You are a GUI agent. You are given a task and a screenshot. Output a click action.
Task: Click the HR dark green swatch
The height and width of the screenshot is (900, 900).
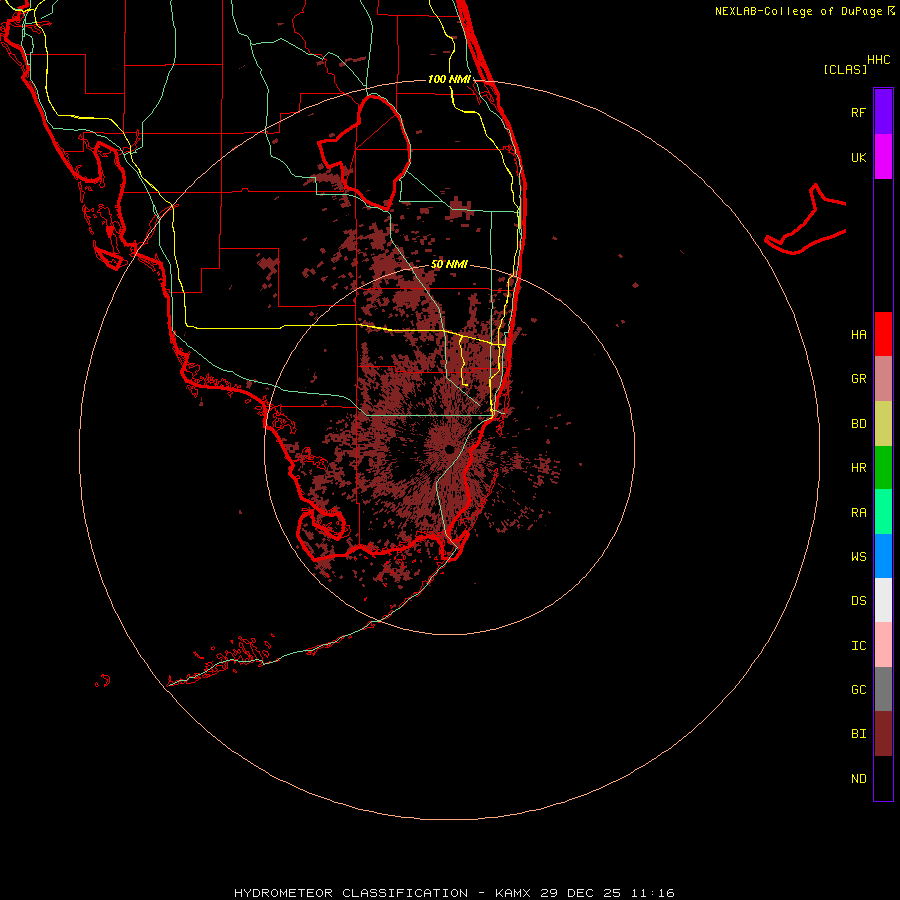(x=883, y=467)
